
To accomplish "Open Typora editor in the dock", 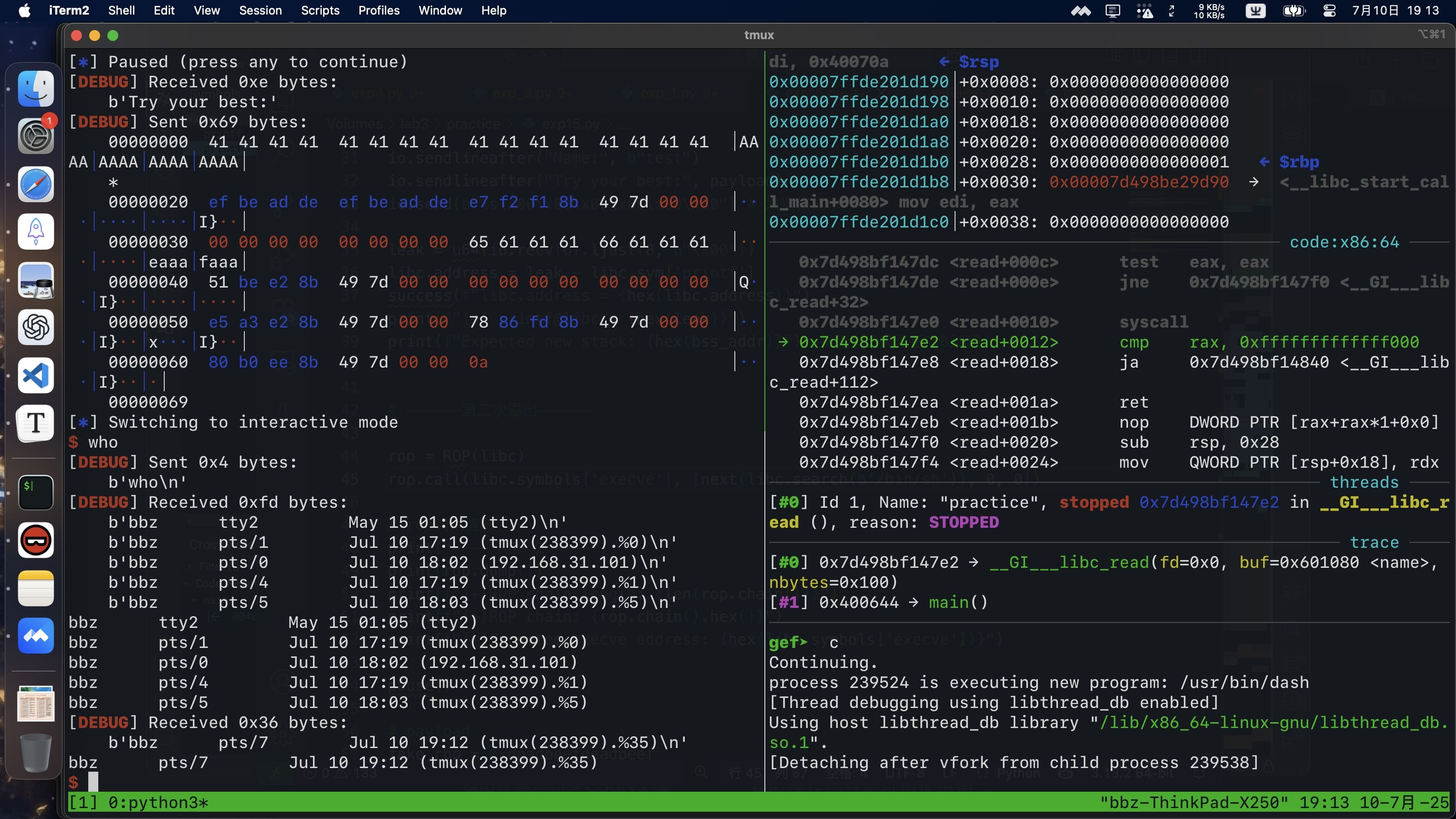I will pos(35,423).
